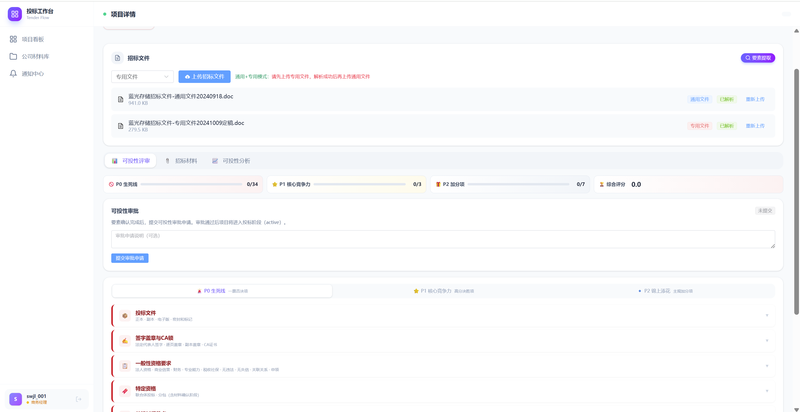Click the scrollbar up arrow
The height and width of the screenshot is (412, 800).
coord(796,31)
